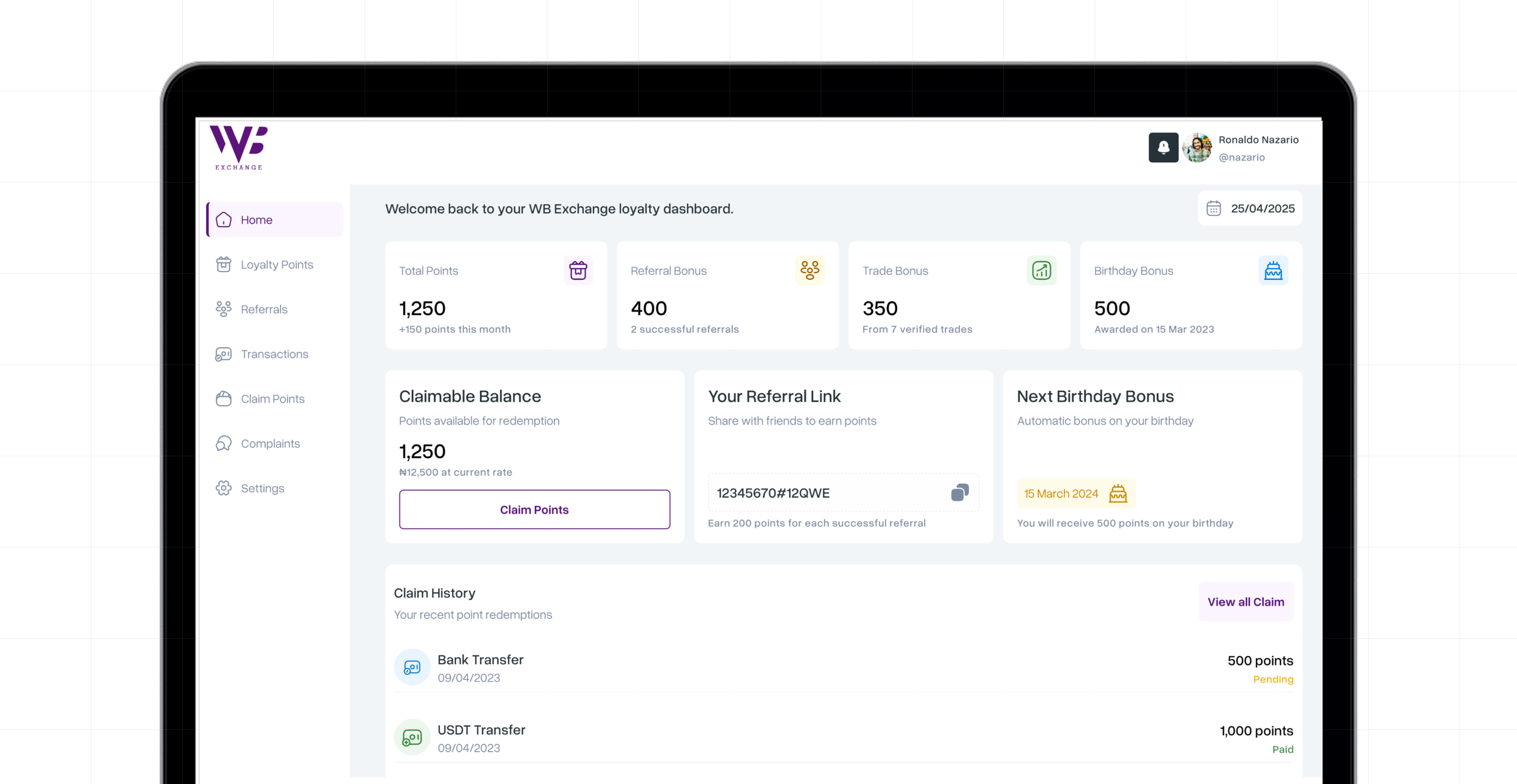Click the Settings gear icon in sidebar

224,489
